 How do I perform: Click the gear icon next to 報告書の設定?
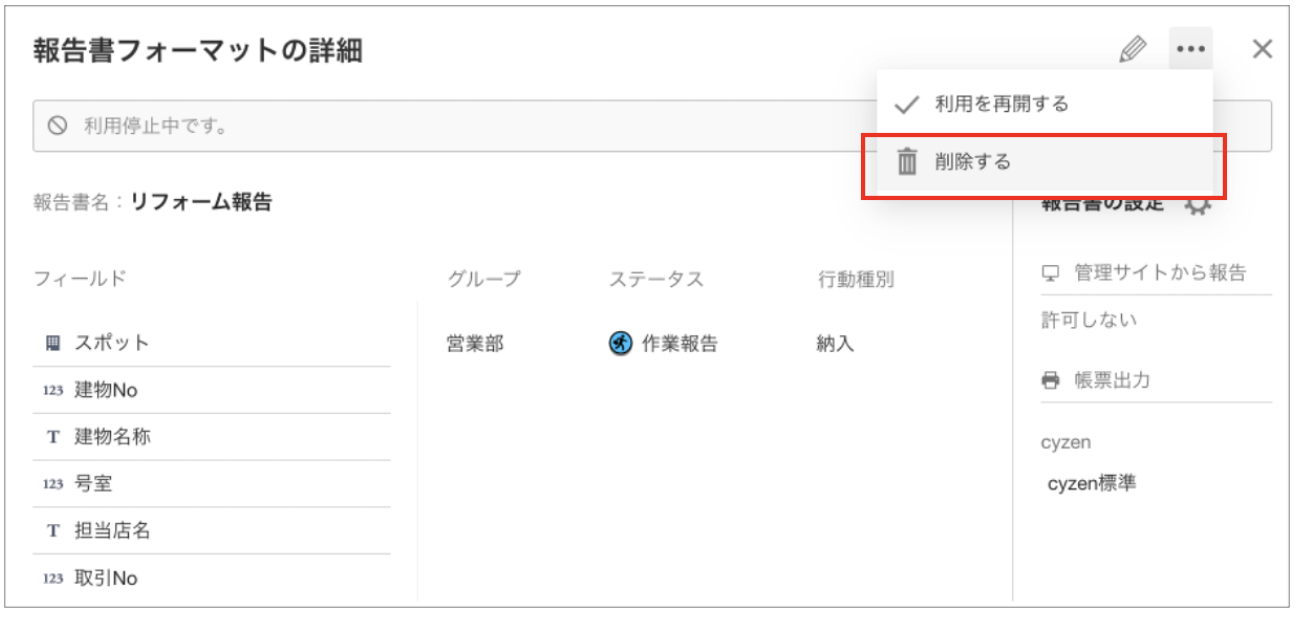tap(1197, 203)
